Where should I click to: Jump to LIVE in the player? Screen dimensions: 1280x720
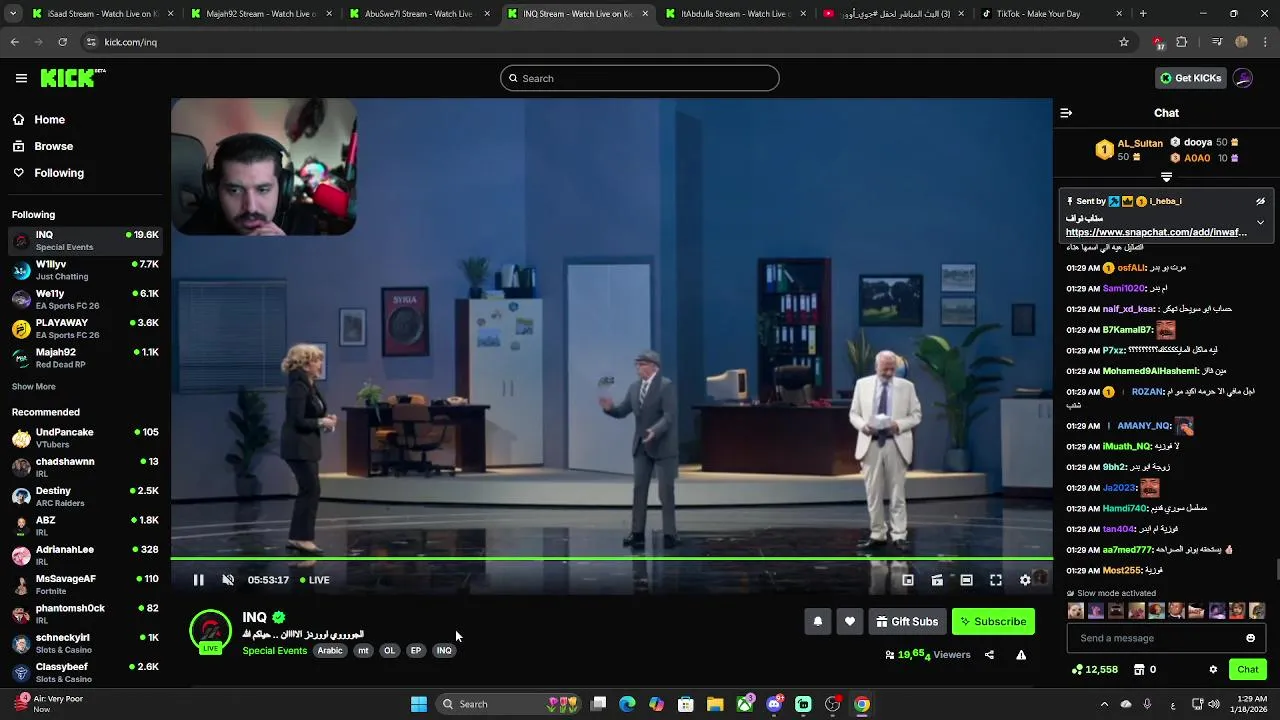[315, 580]
